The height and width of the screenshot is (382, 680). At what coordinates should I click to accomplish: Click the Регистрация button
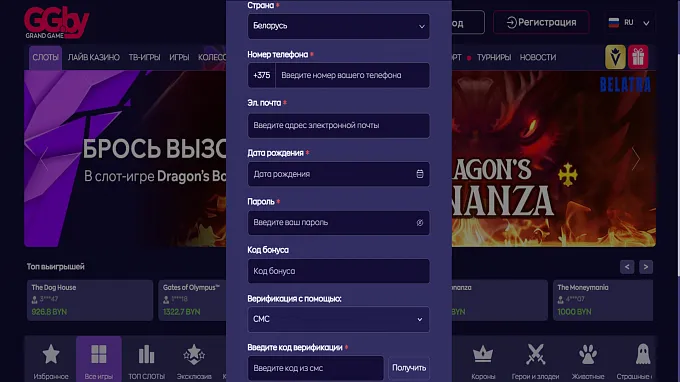(541, 22)
